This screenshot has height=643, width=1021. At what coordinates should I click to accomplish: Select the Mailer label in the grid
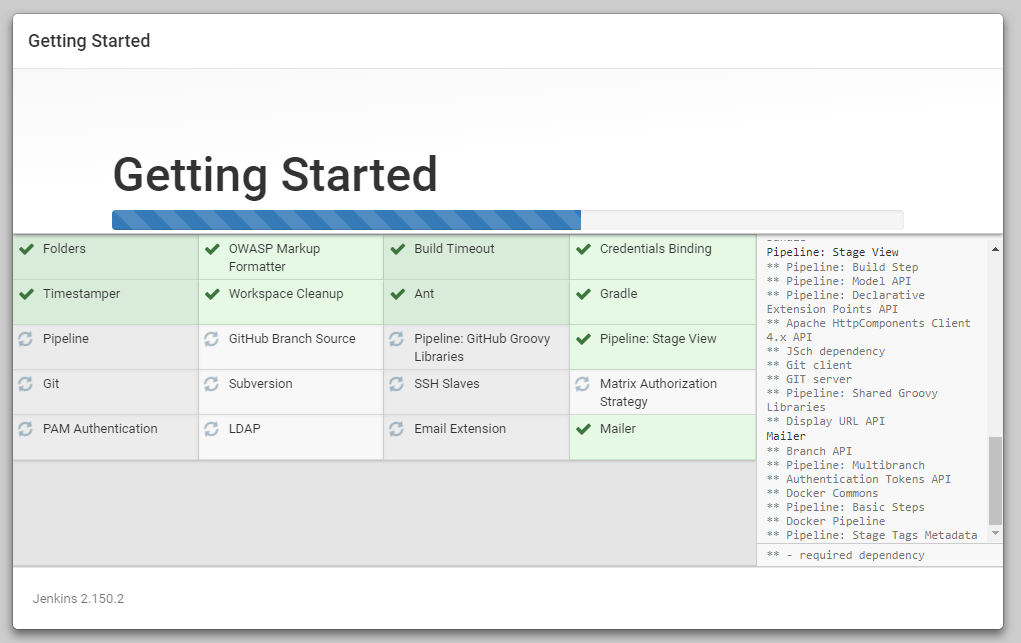tap(617, 428)
